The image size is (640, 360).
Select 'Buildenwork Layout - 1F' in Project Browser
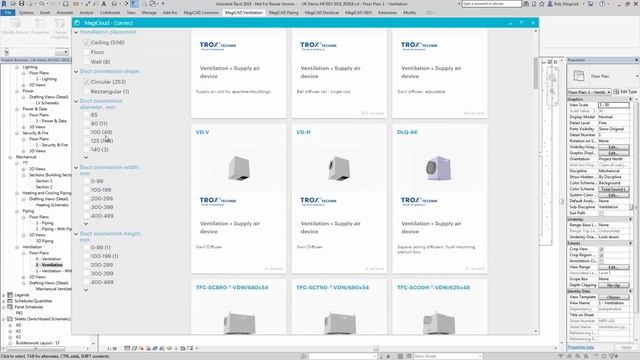click(x=38, y=343)
